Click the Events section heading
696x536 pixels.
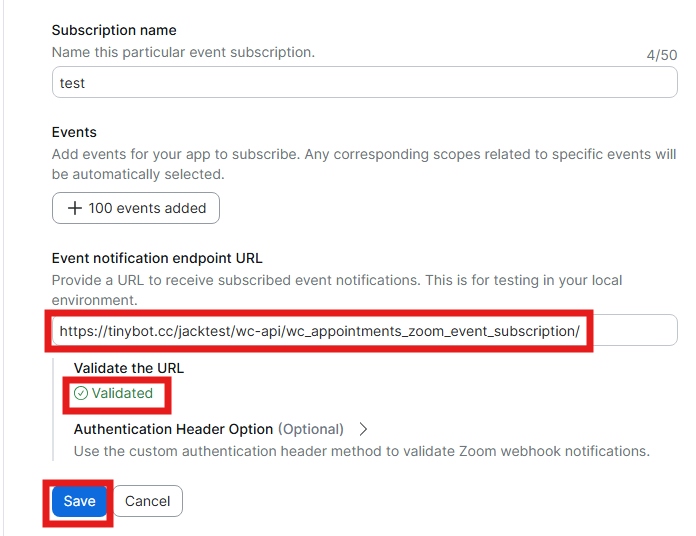click(x=74, y=132)
